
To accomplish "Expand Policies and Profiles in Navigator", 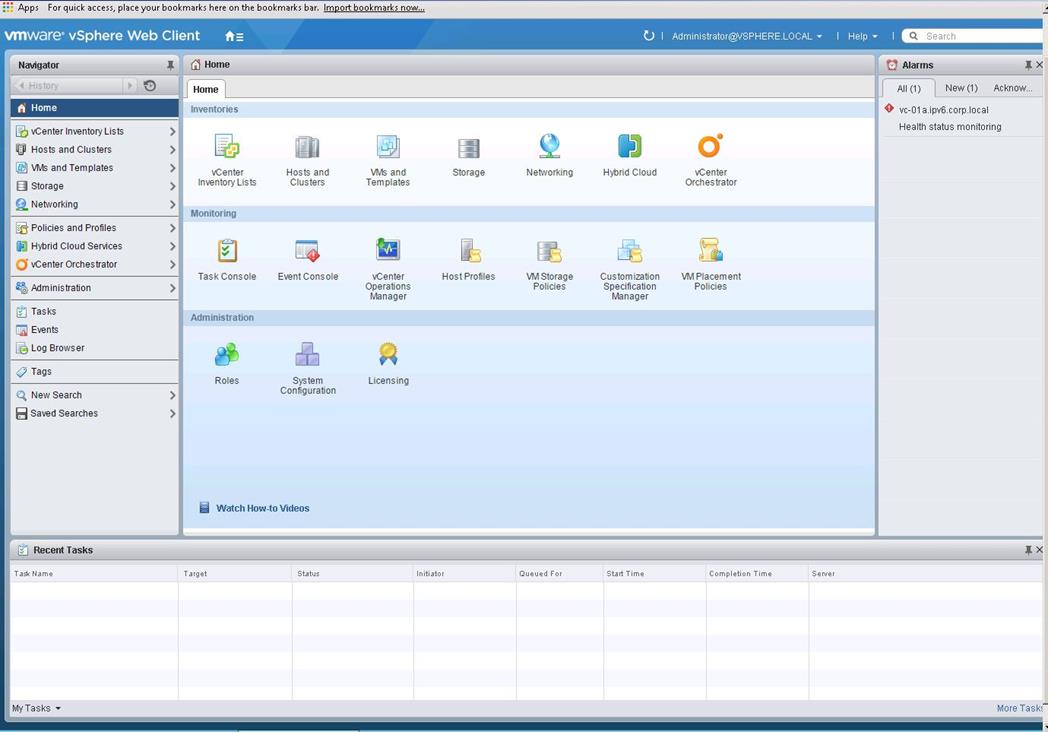I will [172, 228].
